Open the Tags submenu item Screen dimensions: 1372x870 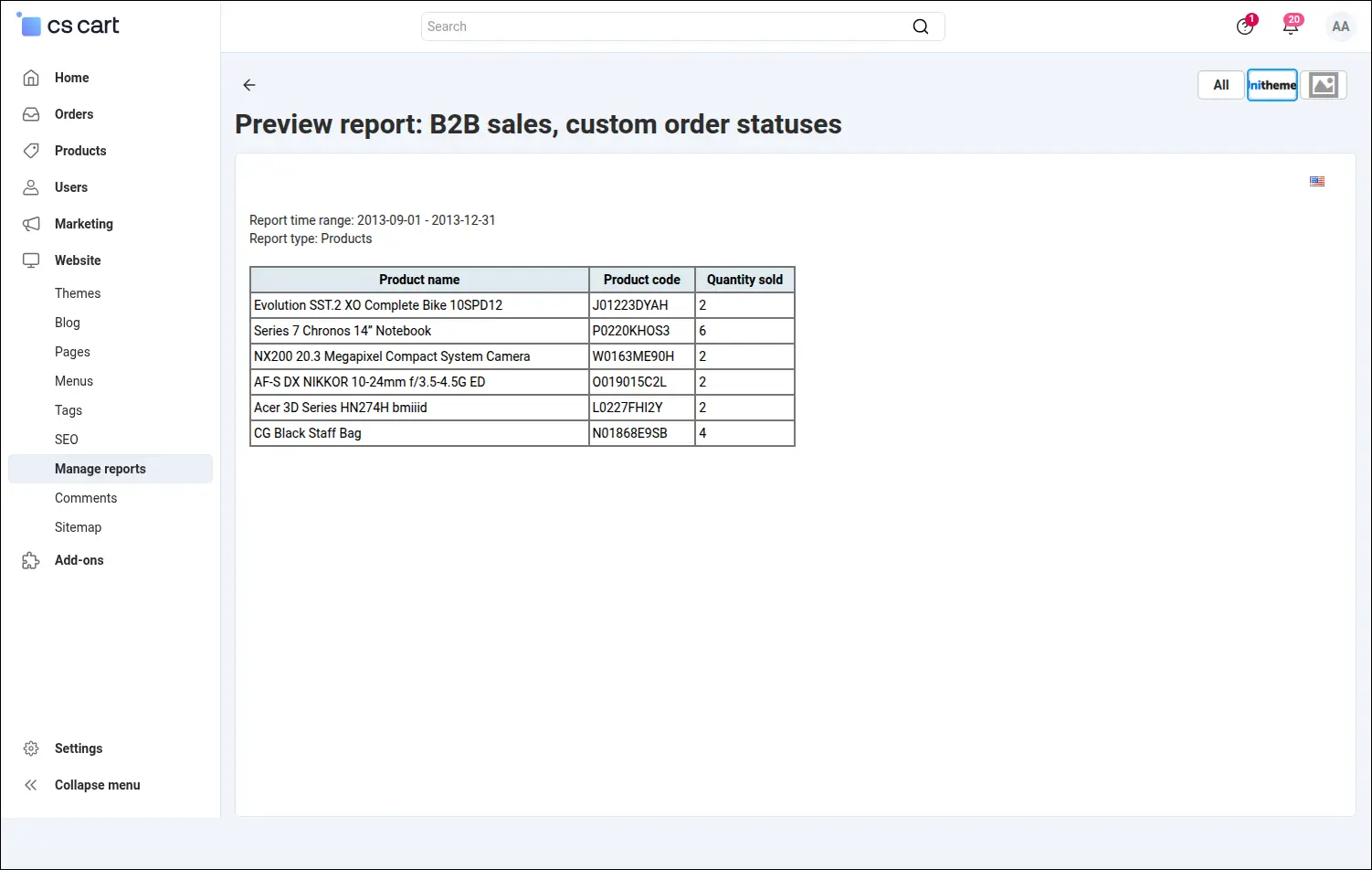click(x=69, y=410)
